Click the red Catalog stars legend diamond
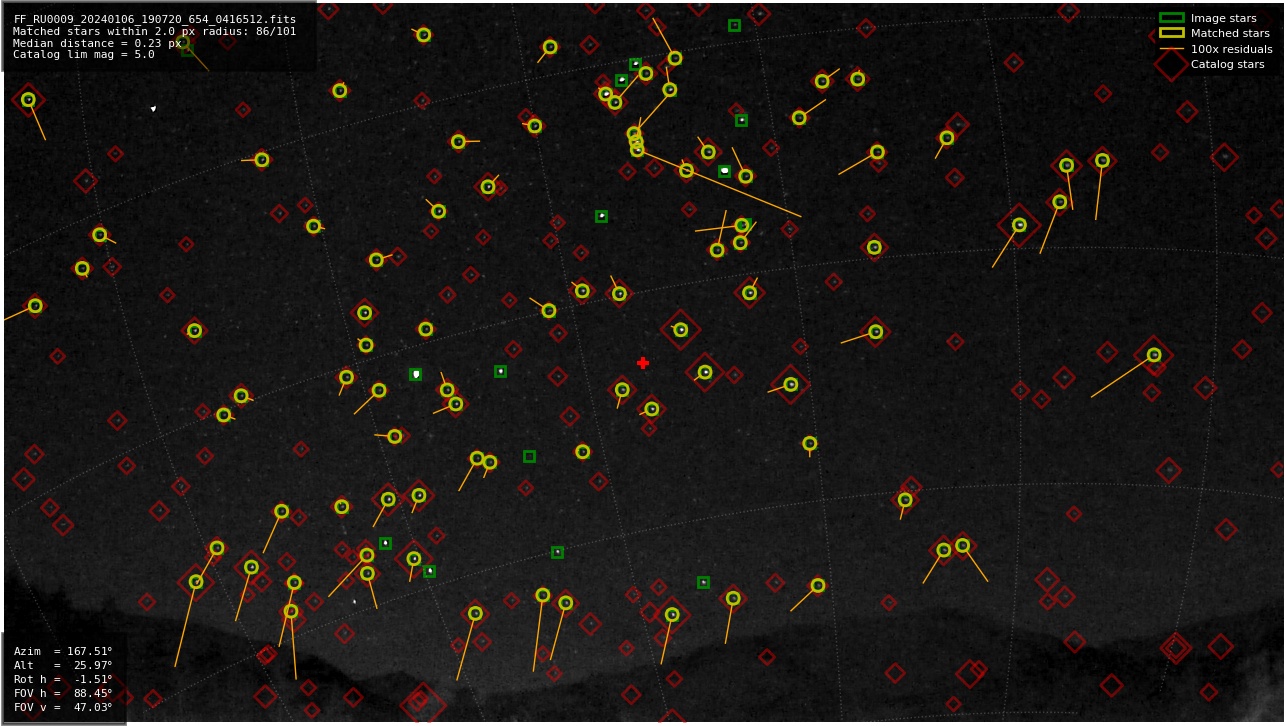This screenshot has width=1286, height=726. [1171, 64]
